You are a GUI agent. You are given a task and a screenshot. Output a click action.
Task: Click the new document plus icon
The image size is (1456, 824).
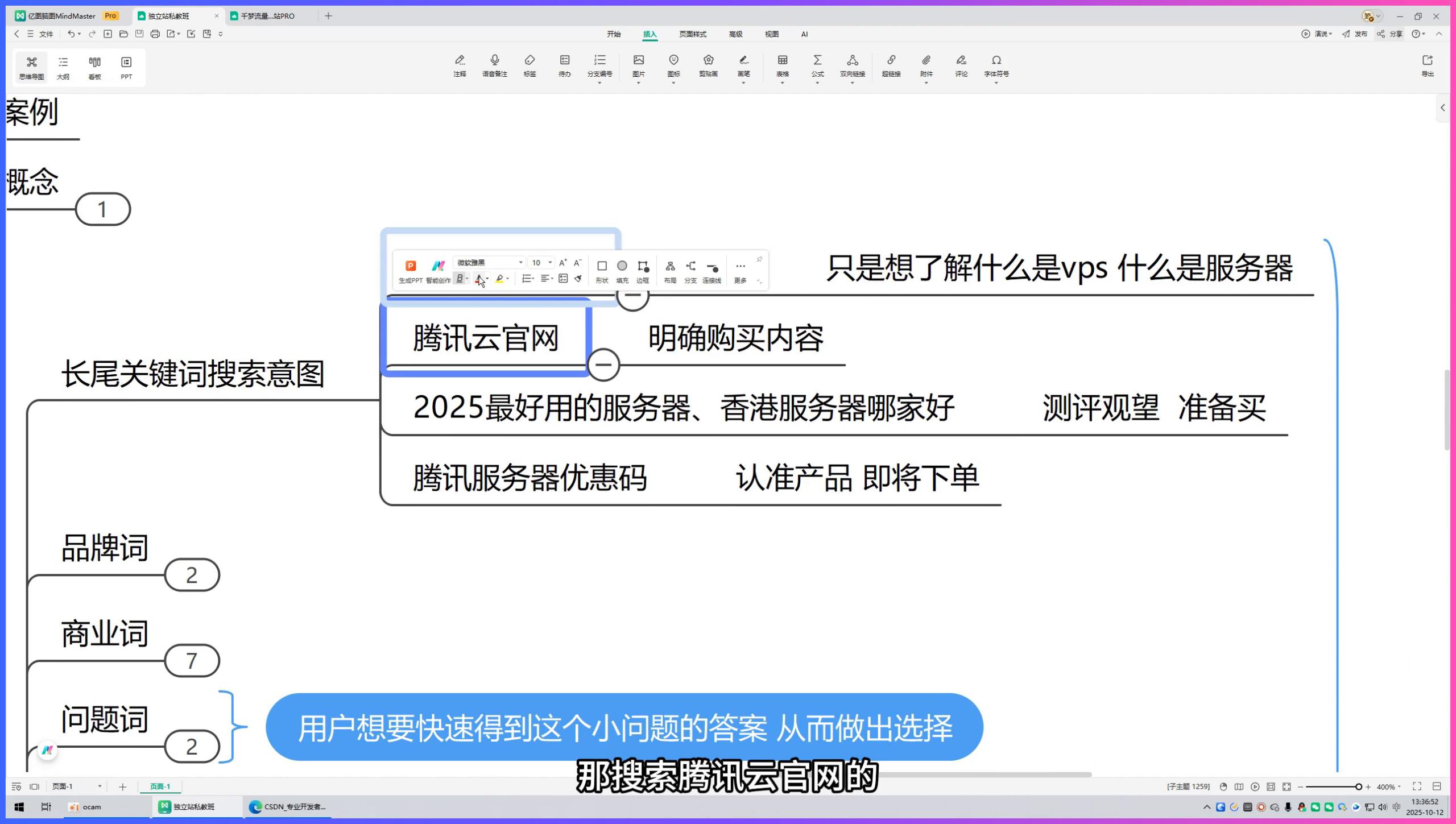pos(107,34)
